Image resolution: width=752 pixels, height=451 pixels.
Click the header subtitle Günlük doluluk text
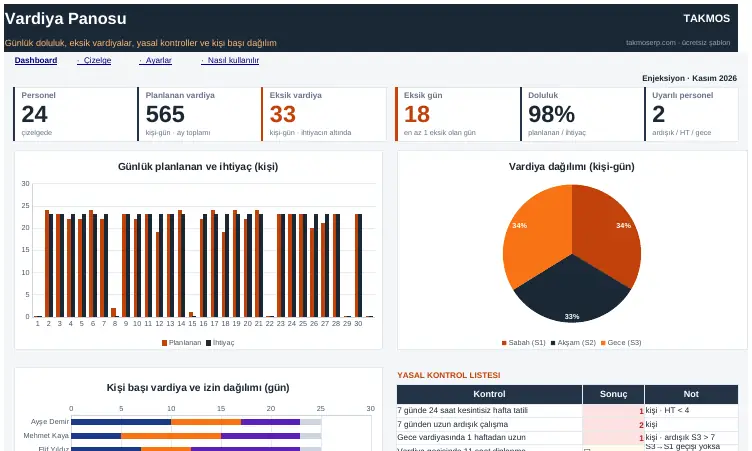point(141,43)
